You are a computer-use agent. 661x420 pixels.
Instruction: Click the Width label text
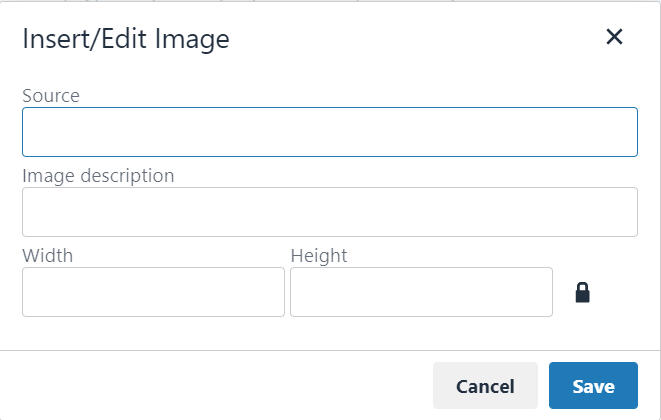pyautogui.click(x=47, y=256)
